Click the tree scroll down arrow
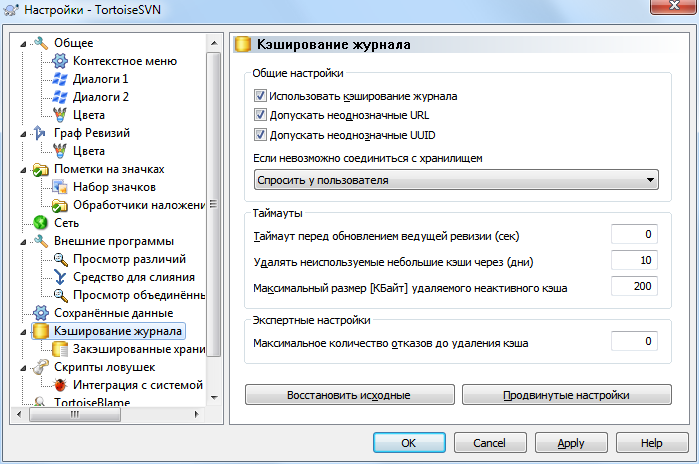This screenshot has width=699, height=464. click(x=214, y=398)
